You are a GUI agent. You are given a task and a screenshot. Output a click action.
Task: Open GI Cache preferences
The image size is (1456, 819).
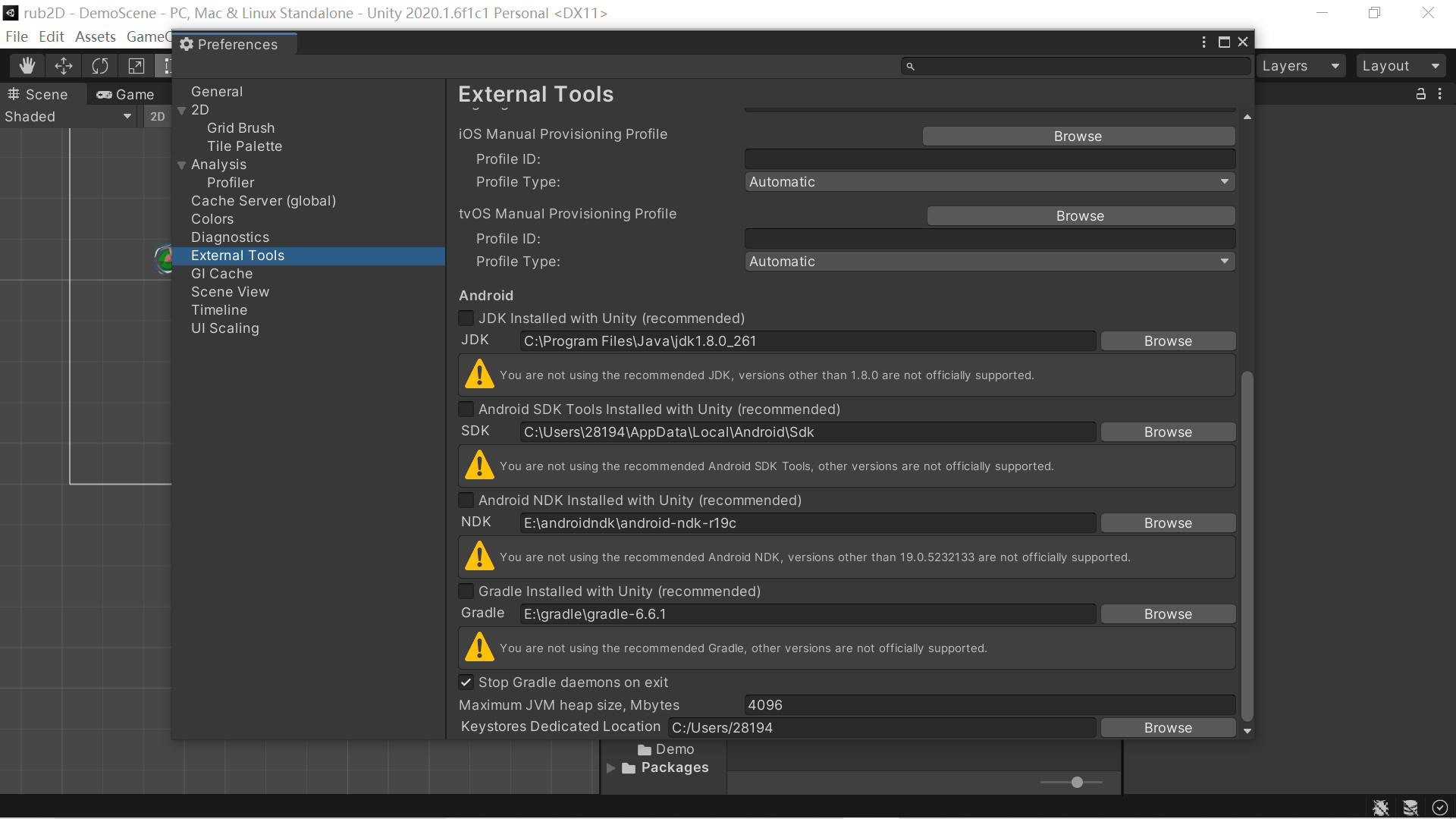(x=221, y=274)
